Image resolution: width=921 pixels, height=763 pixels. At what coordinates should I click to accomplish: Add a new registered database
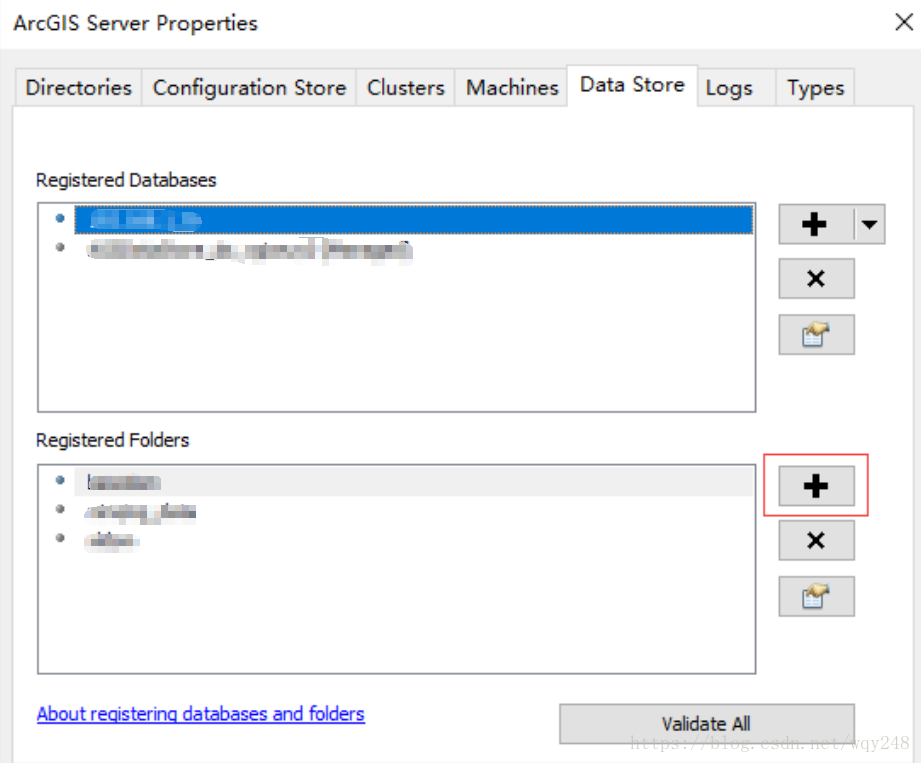815,224
